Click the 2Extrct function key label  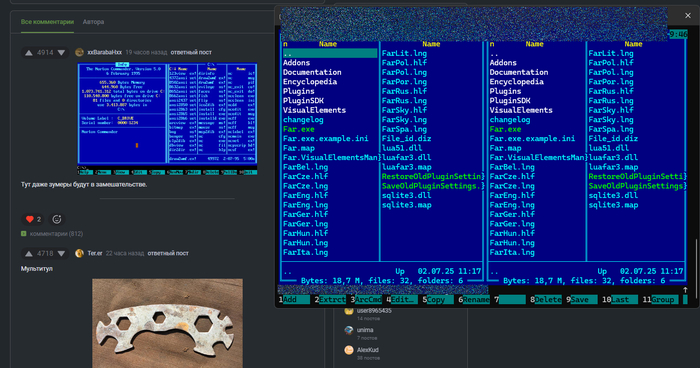330,300
